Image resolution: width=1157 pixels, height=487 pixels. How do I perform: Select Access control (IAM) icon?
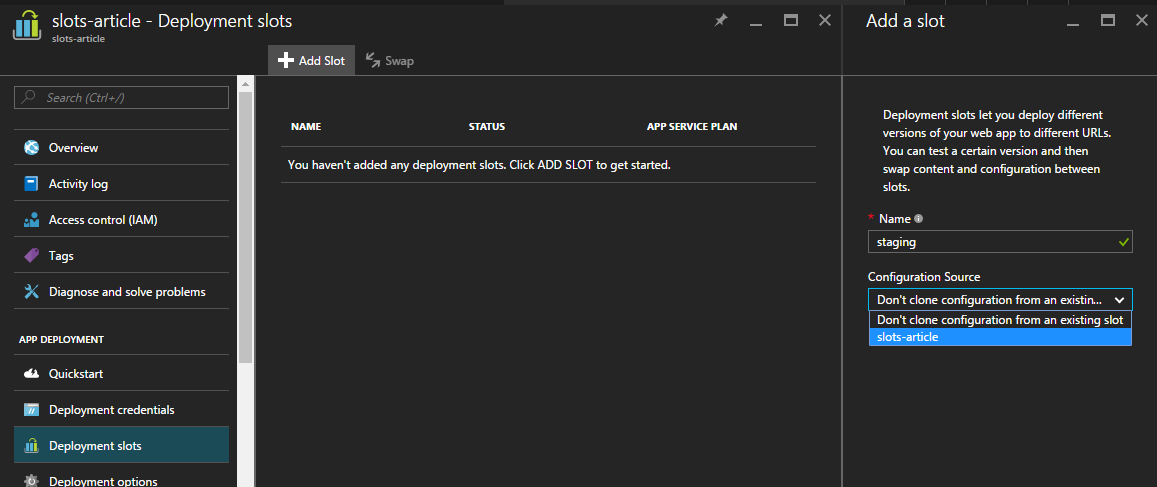click(x=31, y=220)
